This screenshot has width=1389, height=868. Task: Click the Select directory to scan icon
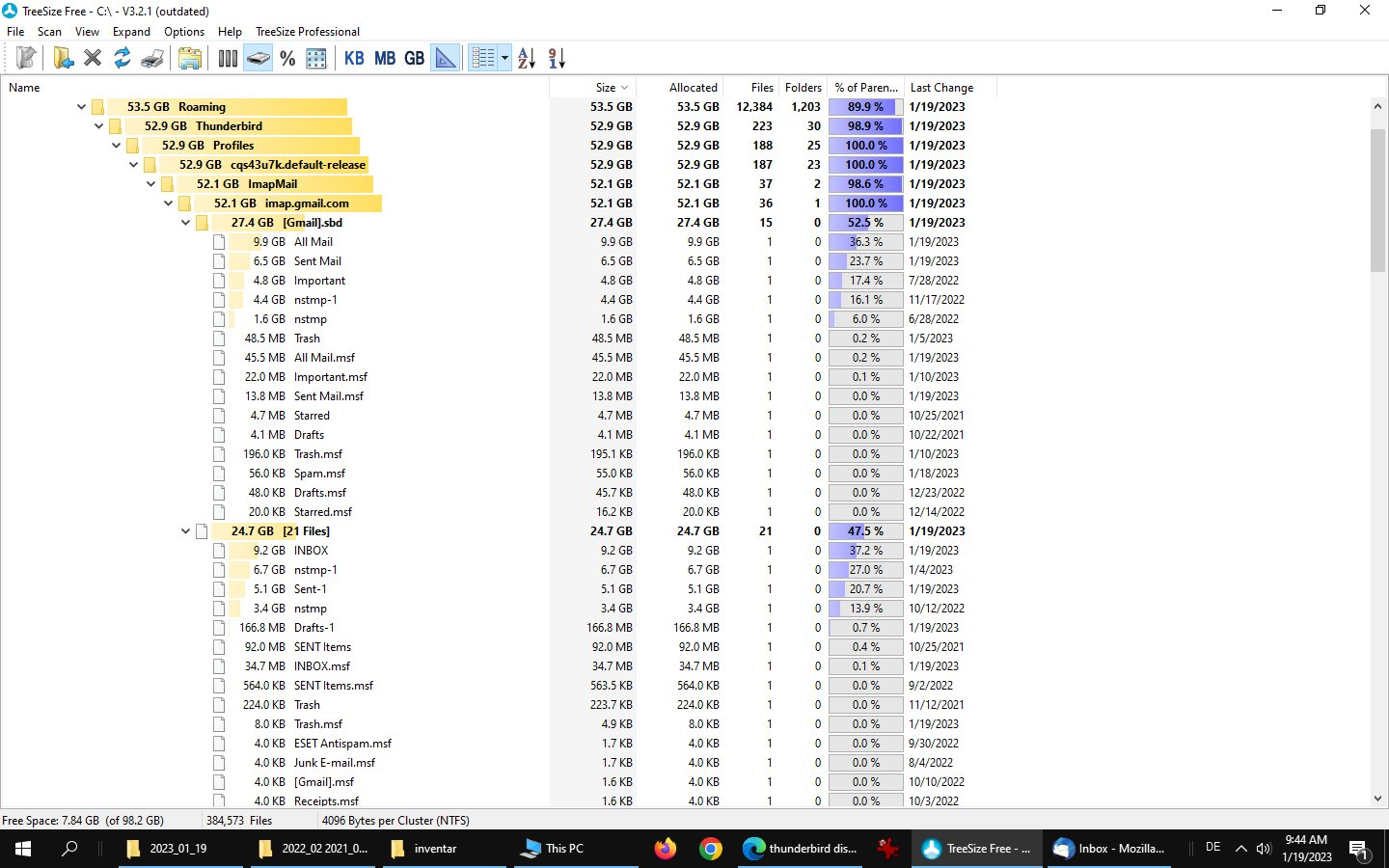[63, 59]
